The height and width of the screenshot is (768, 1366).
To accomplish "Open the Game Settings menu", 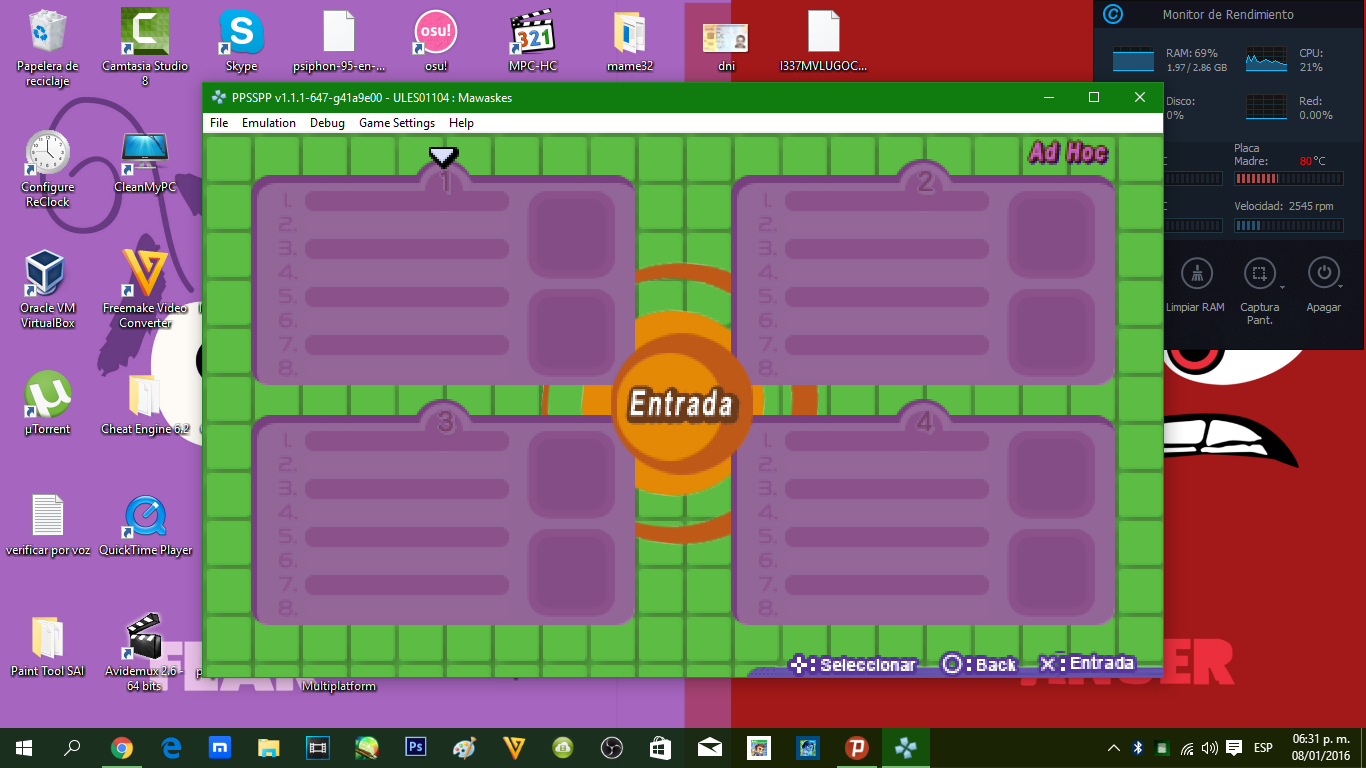I will (x=397, y=123).
